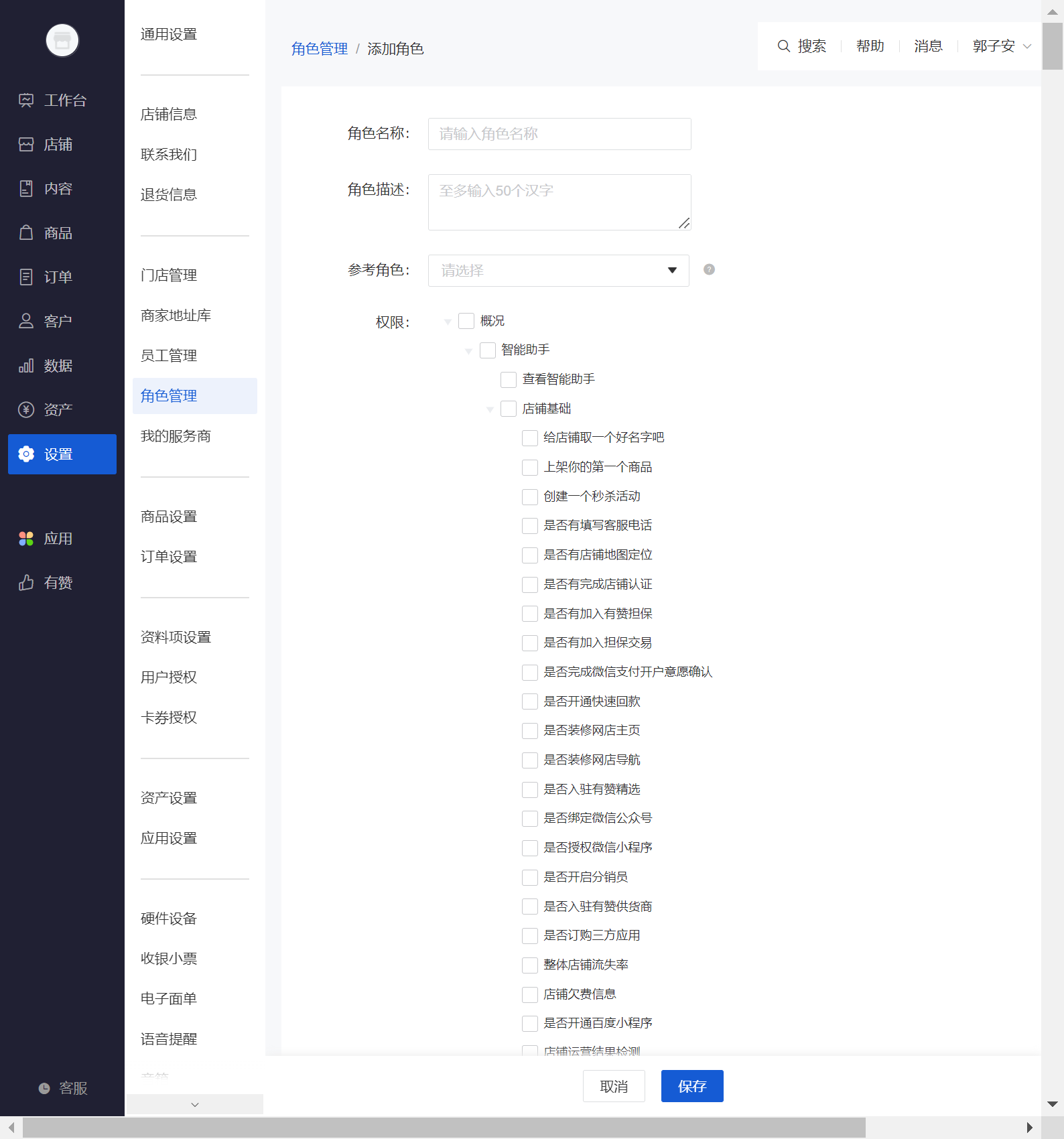Click the 取消 cancel button
The height and width of the screenshot is (1139, 1064).
coord(614,1086)
